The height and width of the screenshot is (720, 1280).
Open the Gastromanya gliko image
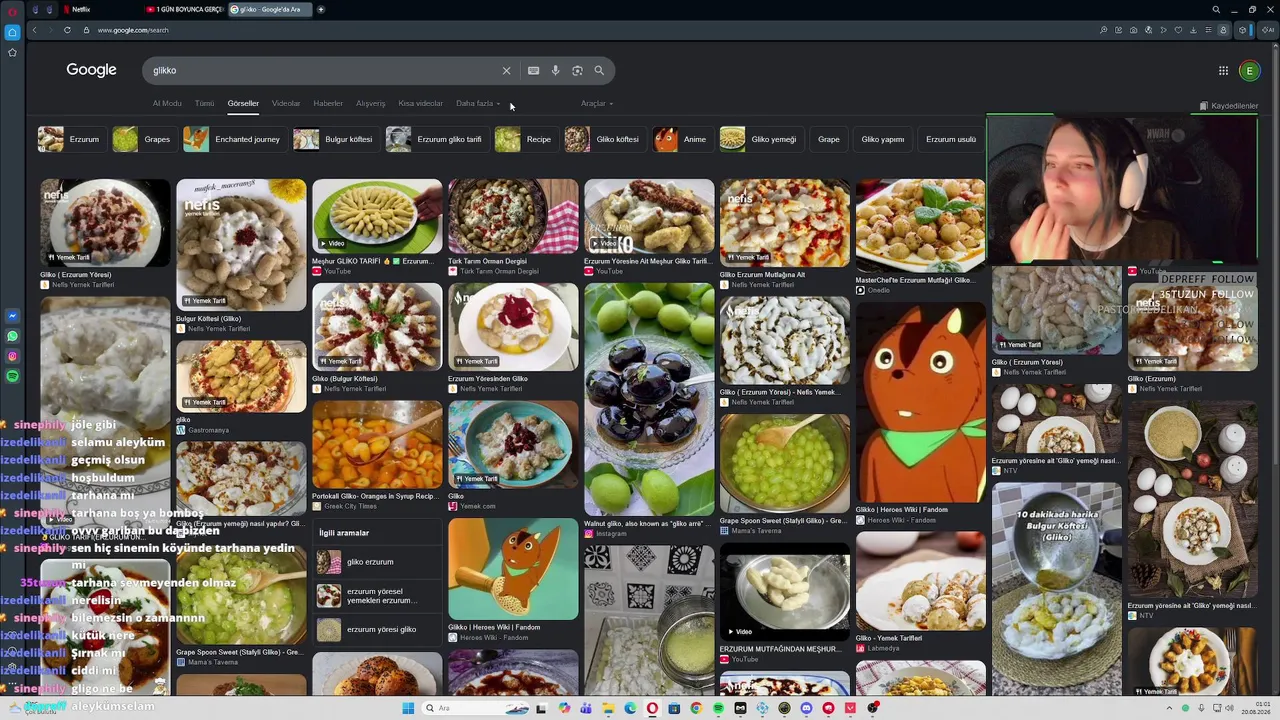(241, 377)
